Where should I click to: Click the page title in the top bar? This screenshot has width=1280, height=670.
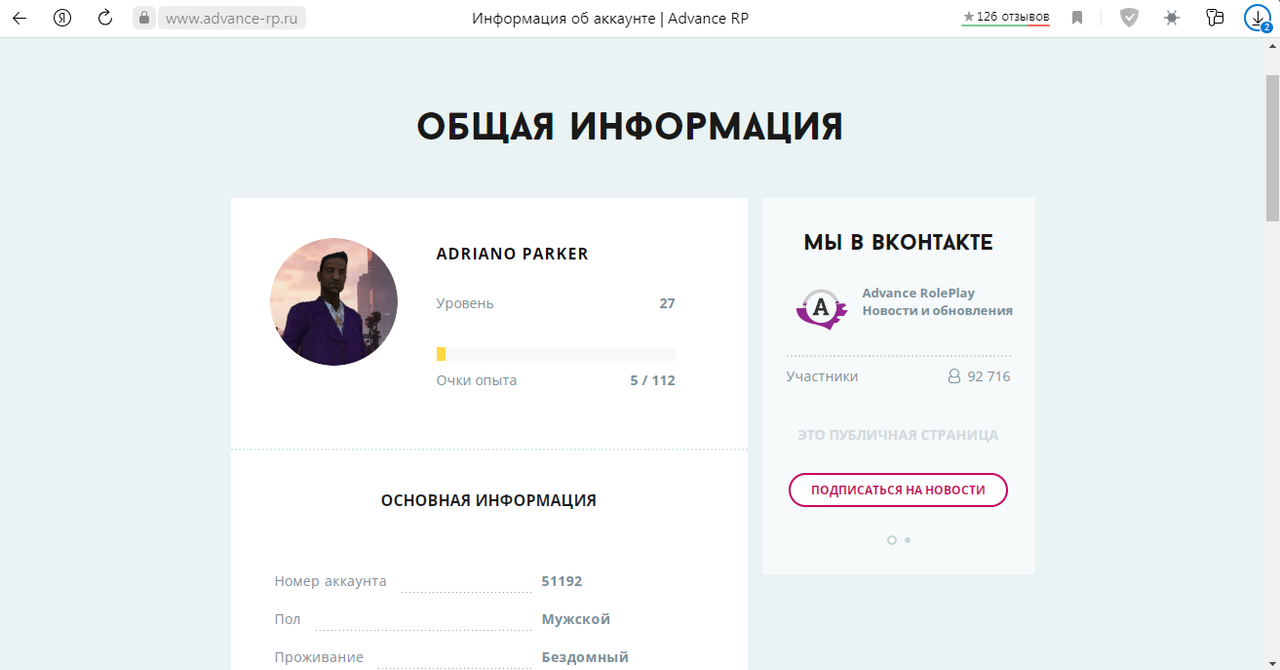(x=610, y=18)
